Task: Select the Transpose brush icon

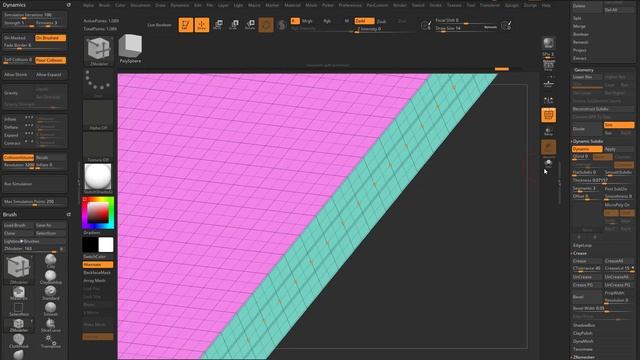Action: click(x=51, y=341)
